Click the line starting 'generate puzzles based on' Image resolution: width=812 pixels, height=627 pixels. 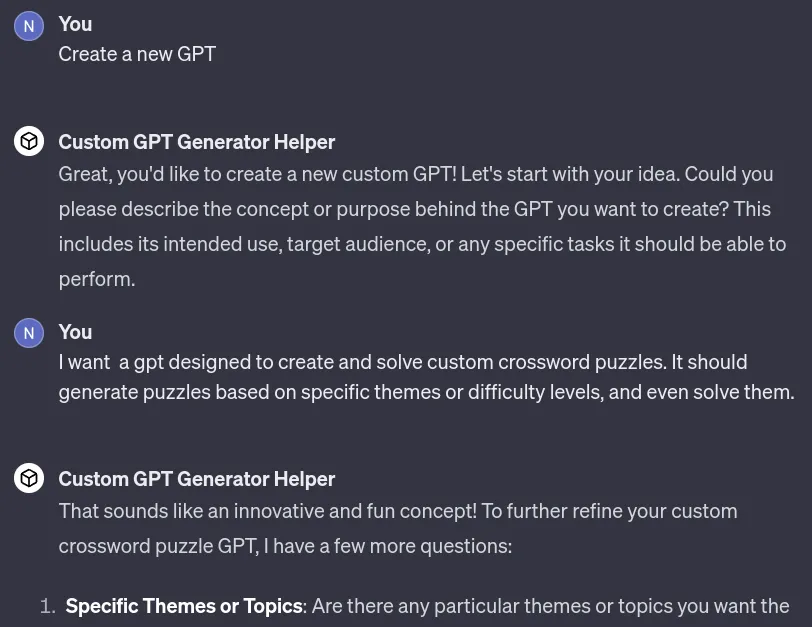click(426, 392)
